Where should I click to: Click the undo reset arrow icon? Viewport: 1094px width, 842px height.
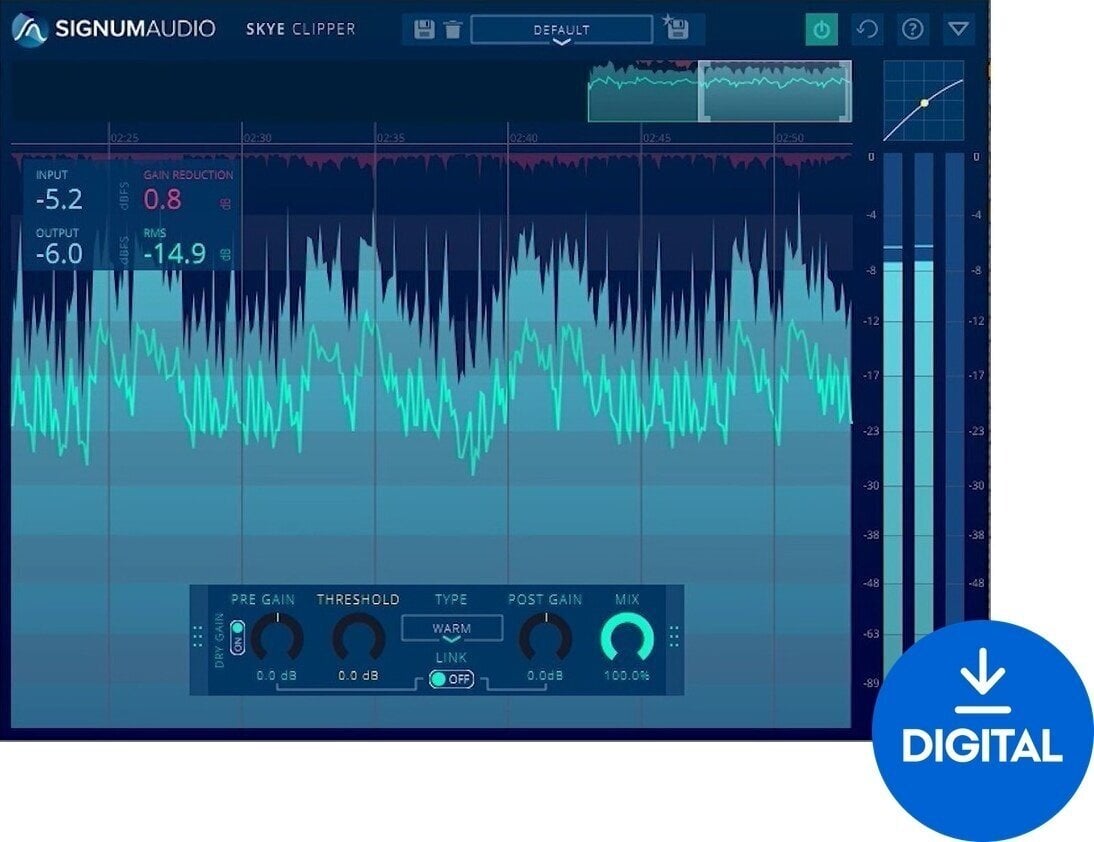[867, 29]
